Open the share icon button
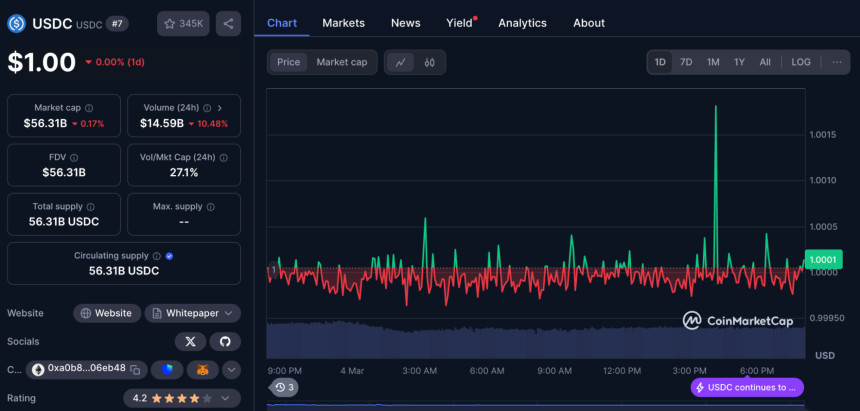The height and width of the screenshot is (411, 860). (x=228, y=24)
